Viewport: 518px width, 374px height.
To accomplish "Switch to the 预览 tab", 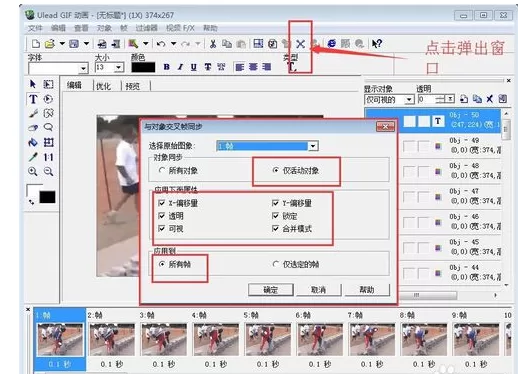I will click(x=133, y=86).
